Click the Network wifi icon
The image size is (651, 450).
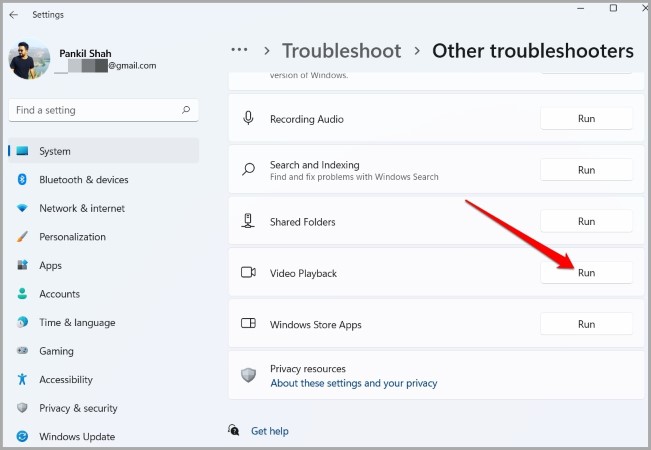(x=22, y=208)
